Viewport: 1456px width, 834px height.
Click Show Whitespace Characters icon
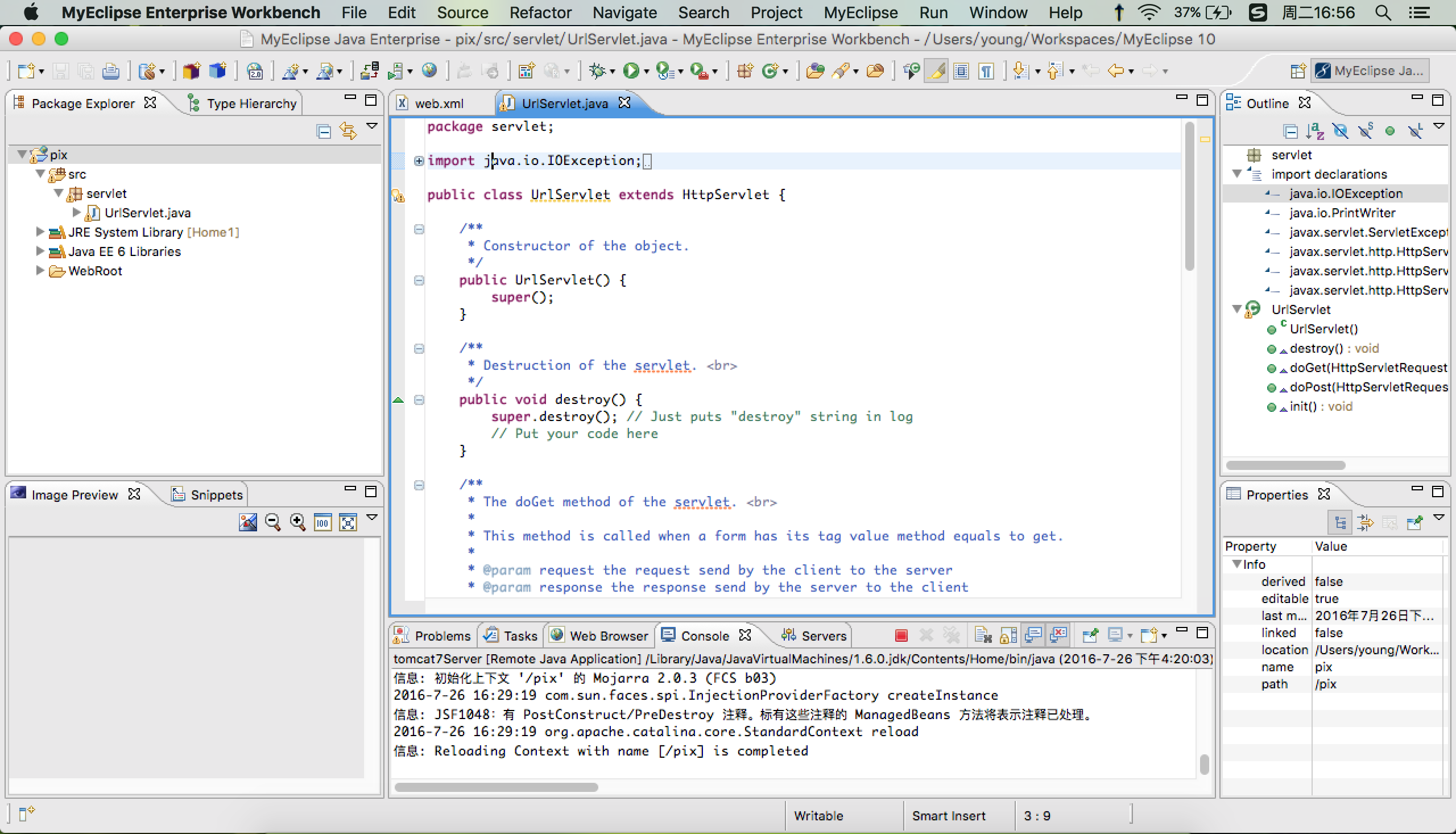point(987,71)
